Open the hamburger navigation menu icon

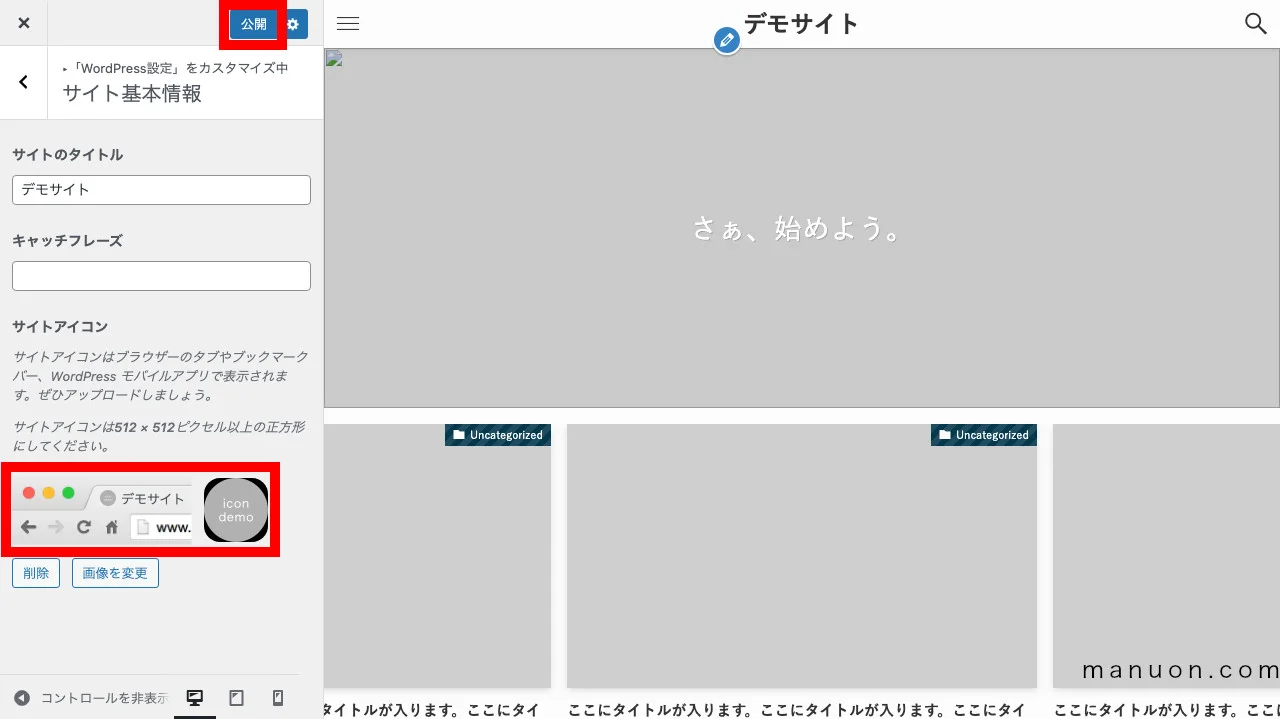[x=347, y=23]
